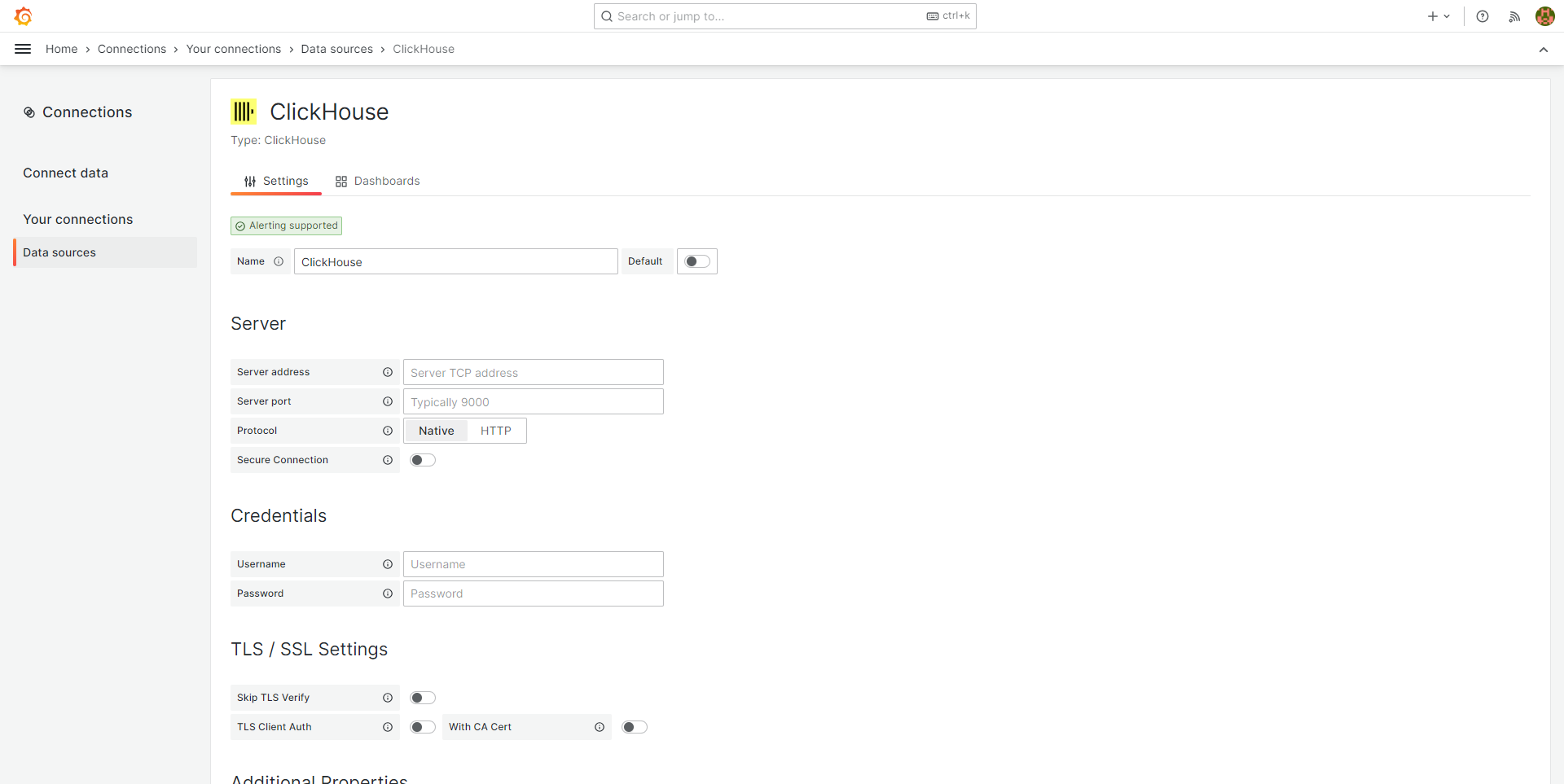Open Connect data in sidebar
The height and width of the screenshot is (784, 1564).
[65, 173]
